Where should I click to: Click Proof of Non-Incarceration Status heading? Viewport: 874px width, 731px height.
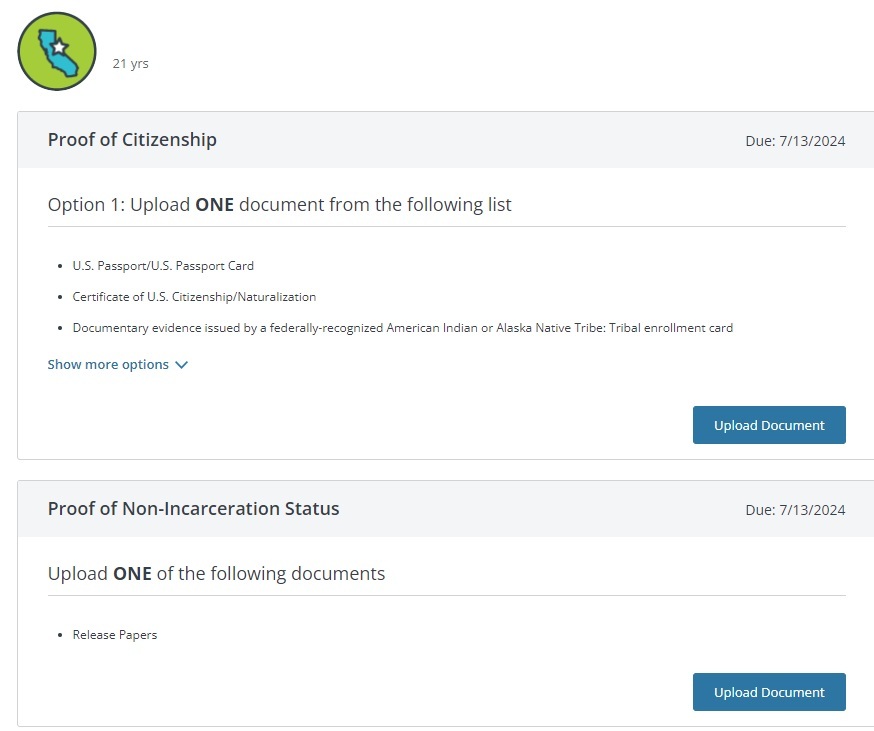click(x=193, y=509)
